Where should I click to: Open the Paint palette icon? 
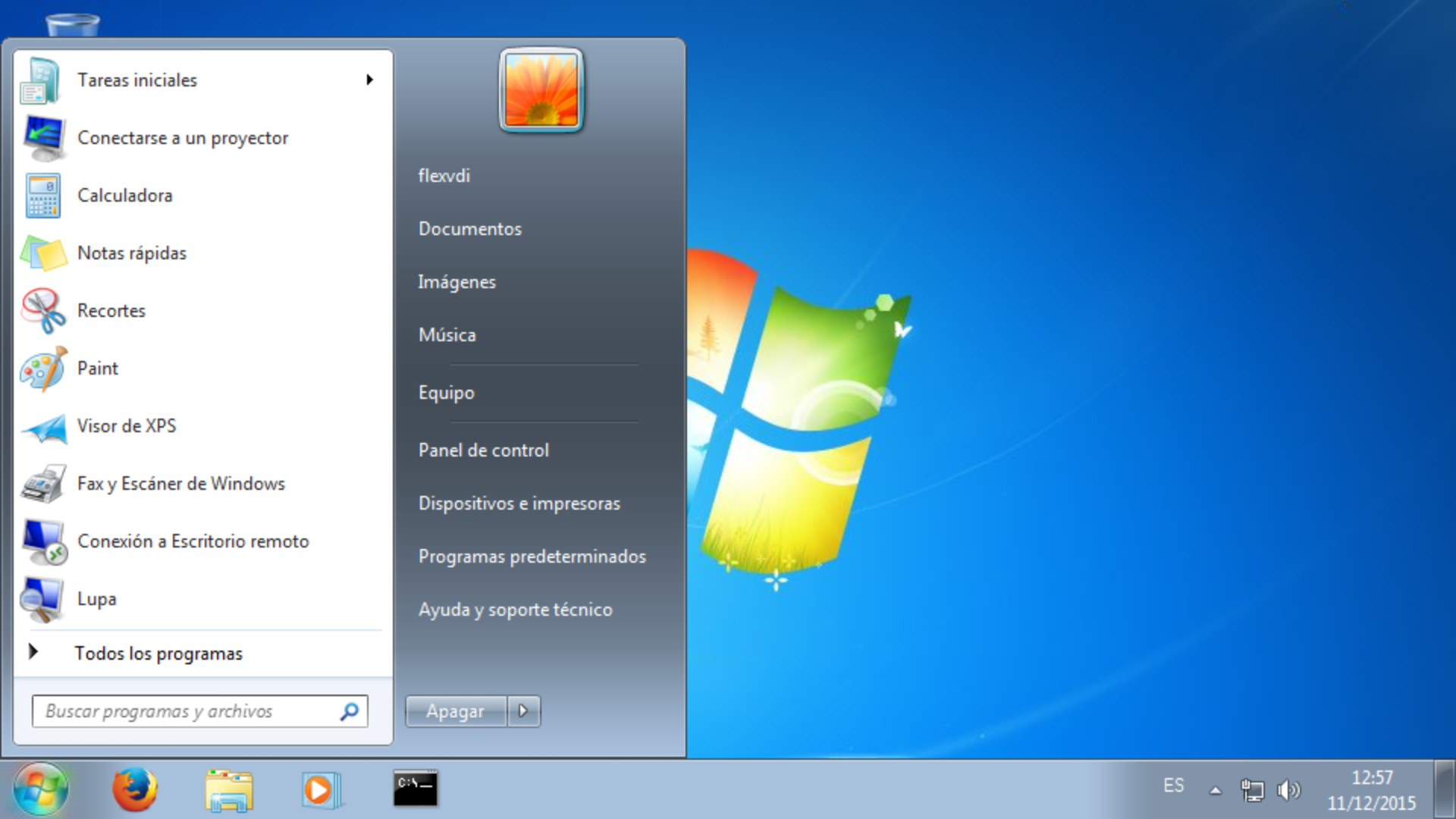pos(43,369)
